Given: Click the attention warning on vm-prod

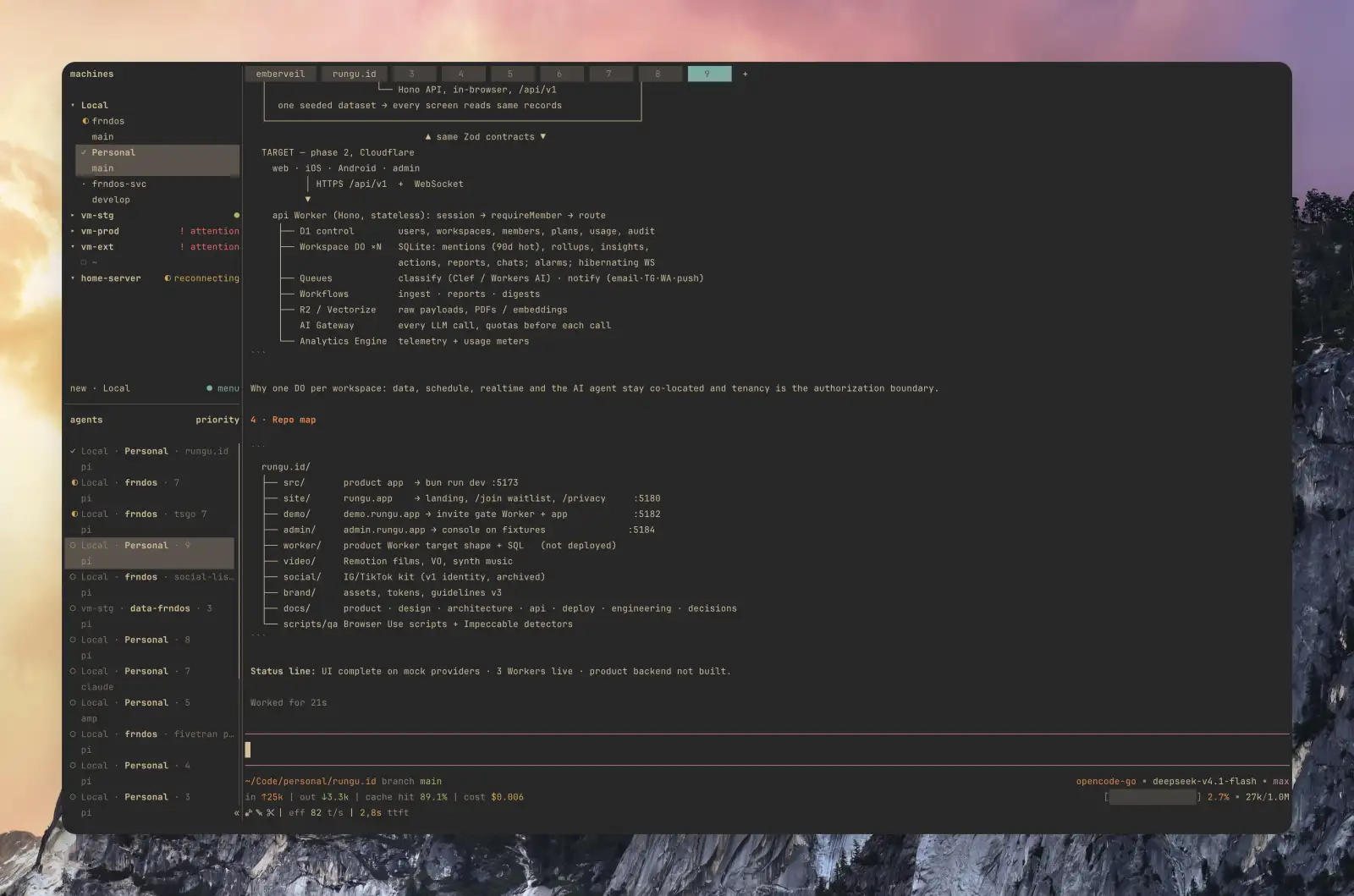Looking at the screenshot, I should click(x=209, y=231).
